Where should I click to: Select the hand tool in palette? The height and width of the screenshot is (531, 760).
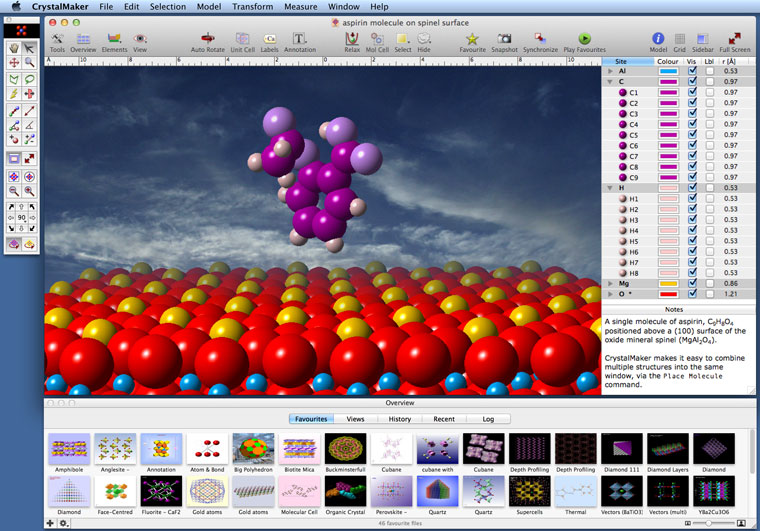(x=14, y=48)
